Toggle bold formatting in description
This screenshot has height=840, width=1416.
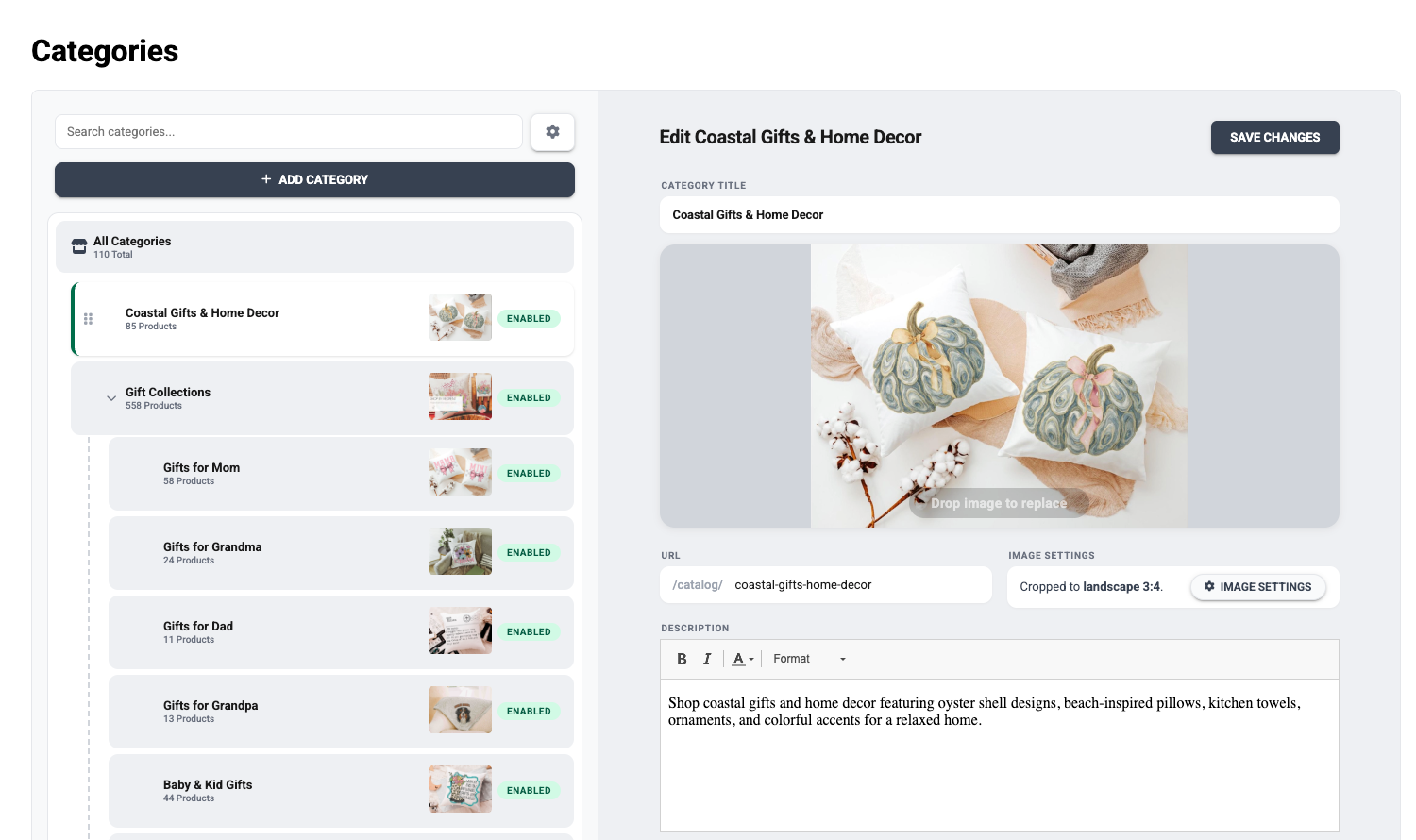pyautogui.click(x=682, y=659)
